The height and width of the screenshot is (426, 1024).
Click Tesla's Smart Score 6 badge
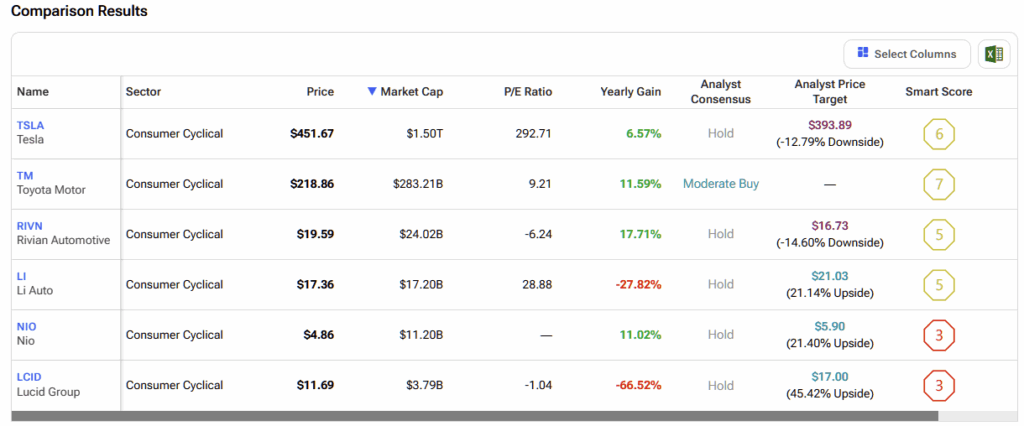click(x=939, y=133)
